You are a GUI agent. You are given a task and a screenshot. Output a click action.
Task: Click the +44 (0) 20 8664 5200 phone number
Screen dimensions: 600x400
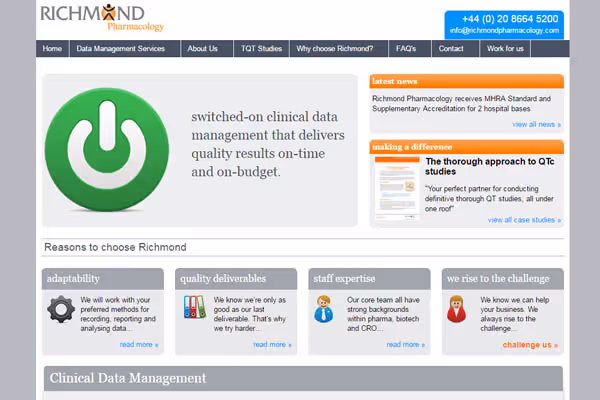click(x=510, y=19)
